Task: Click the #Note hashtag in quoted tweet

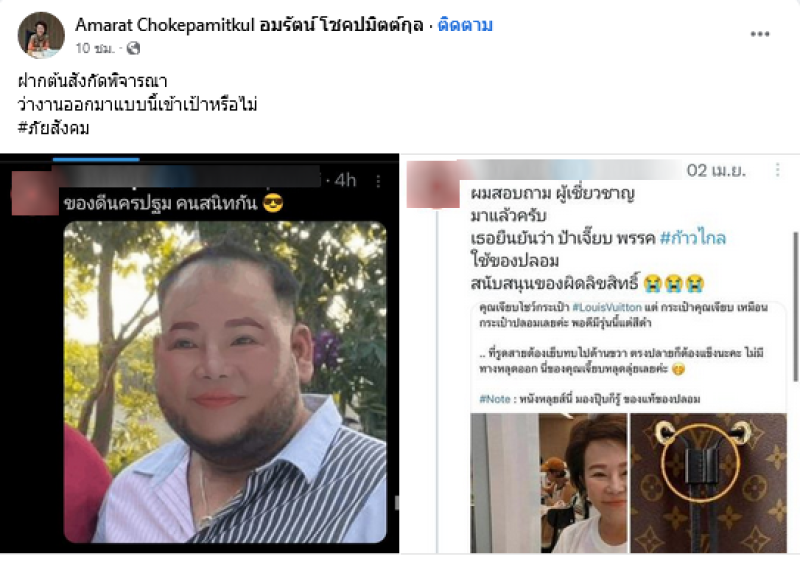Action: pos(495,399)
